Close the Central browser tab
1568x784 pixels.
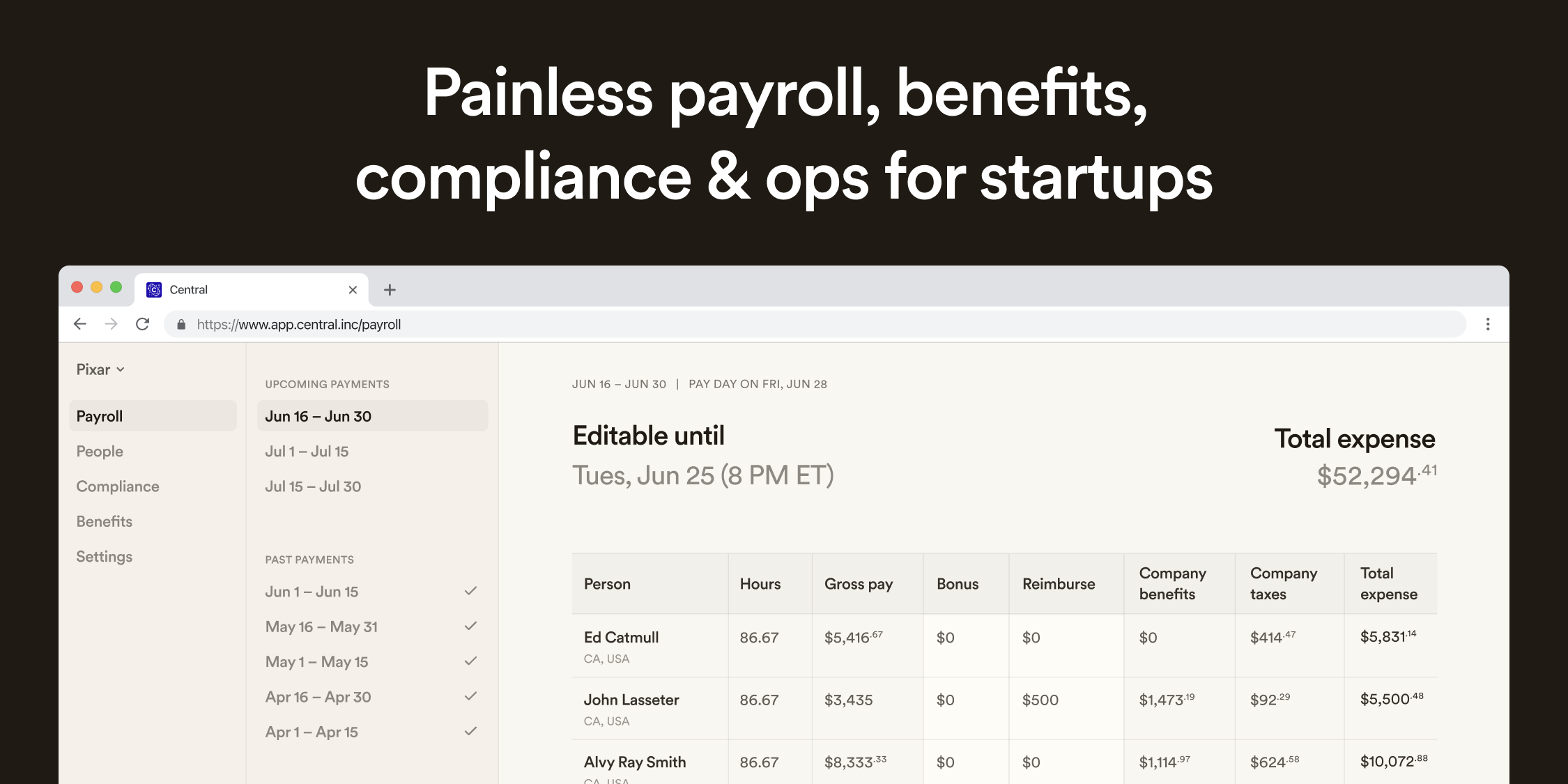point(353,290)
